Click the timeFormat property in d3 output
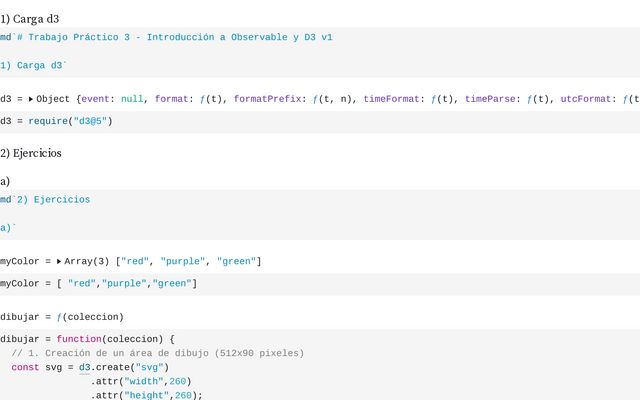Viewport: 640px width, 400px height. 395,99
